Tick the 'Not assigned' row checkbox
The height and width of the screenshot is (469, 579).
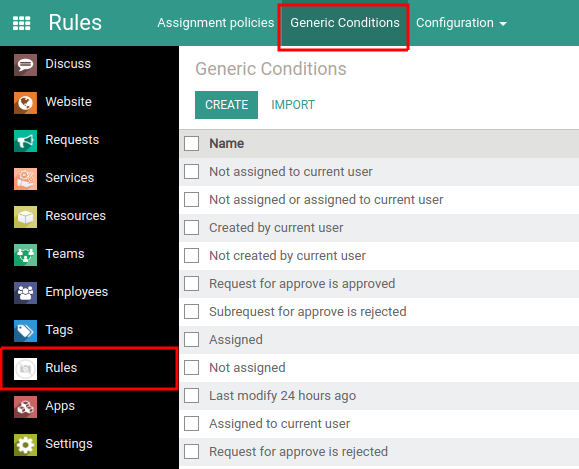191,367
